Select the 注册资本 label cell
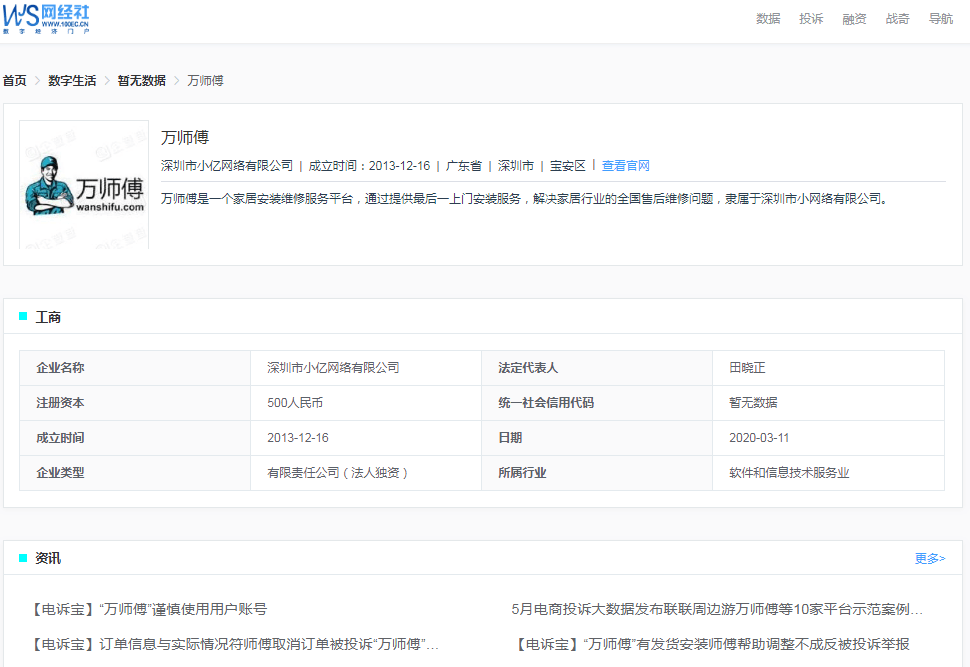Screen dimensions: 970x667 135,403
